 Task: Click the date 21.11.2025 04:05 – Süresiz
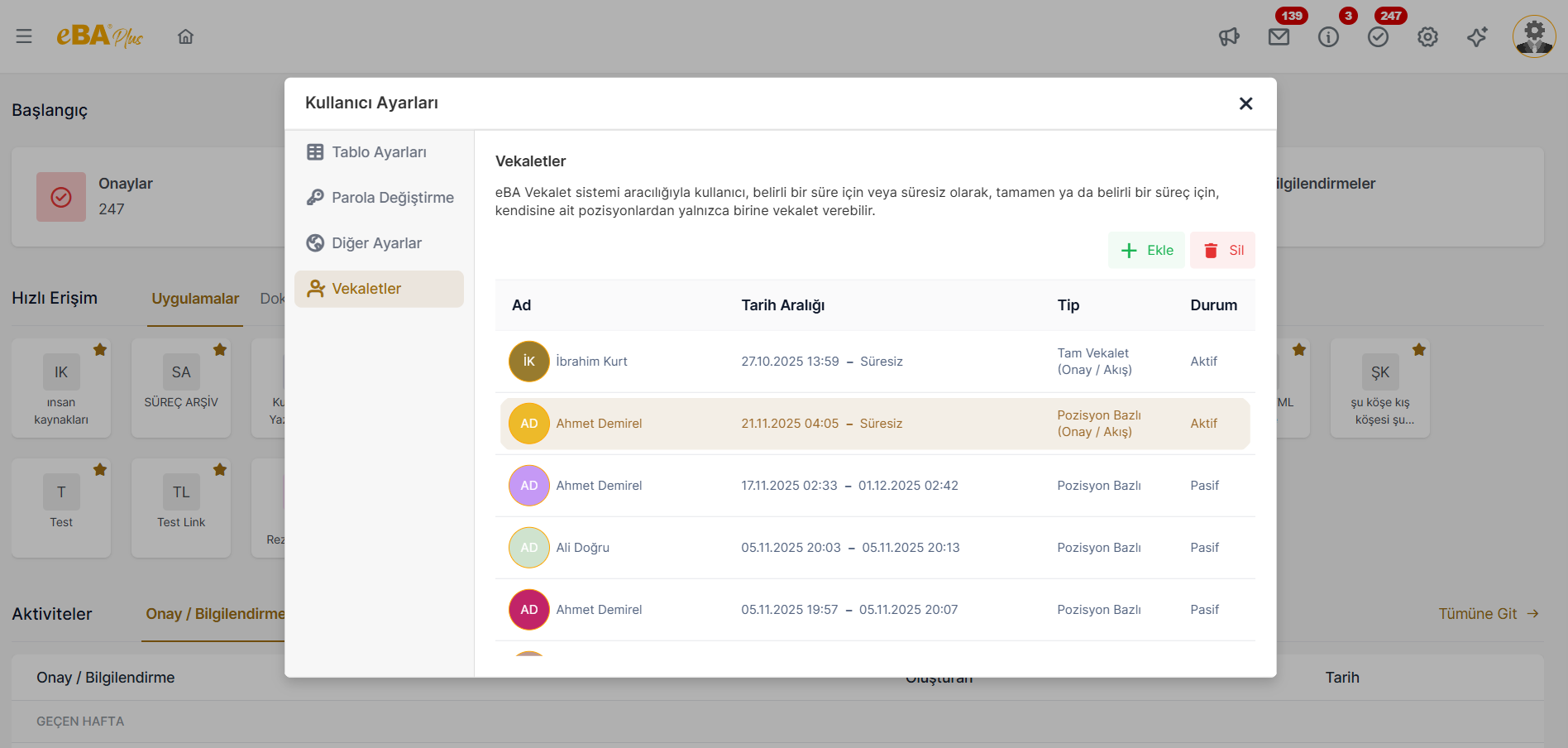click(x=822, y=424)
